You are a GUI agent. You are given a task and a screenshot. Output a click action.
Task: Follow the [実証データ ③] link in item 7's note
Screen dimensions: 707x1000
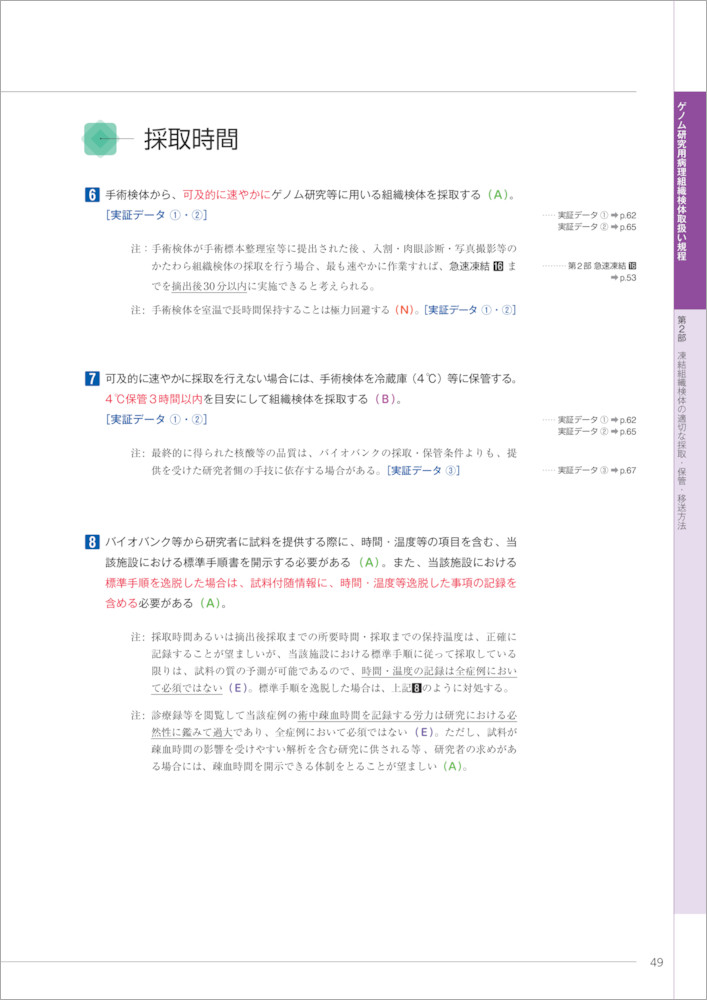click(423, 470)
